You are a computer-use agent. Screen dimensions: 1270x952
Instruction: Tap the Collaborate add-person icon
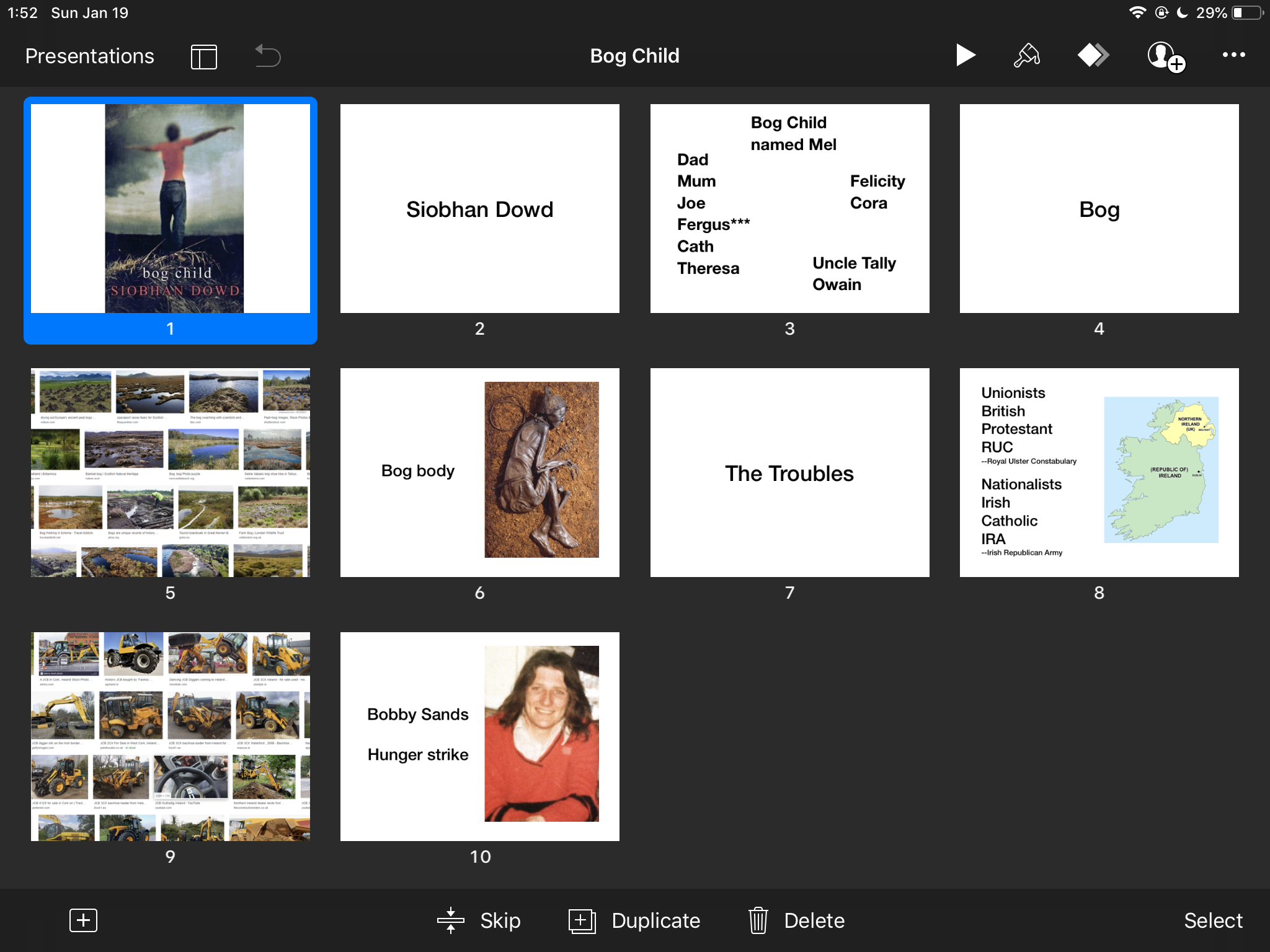1165,56
